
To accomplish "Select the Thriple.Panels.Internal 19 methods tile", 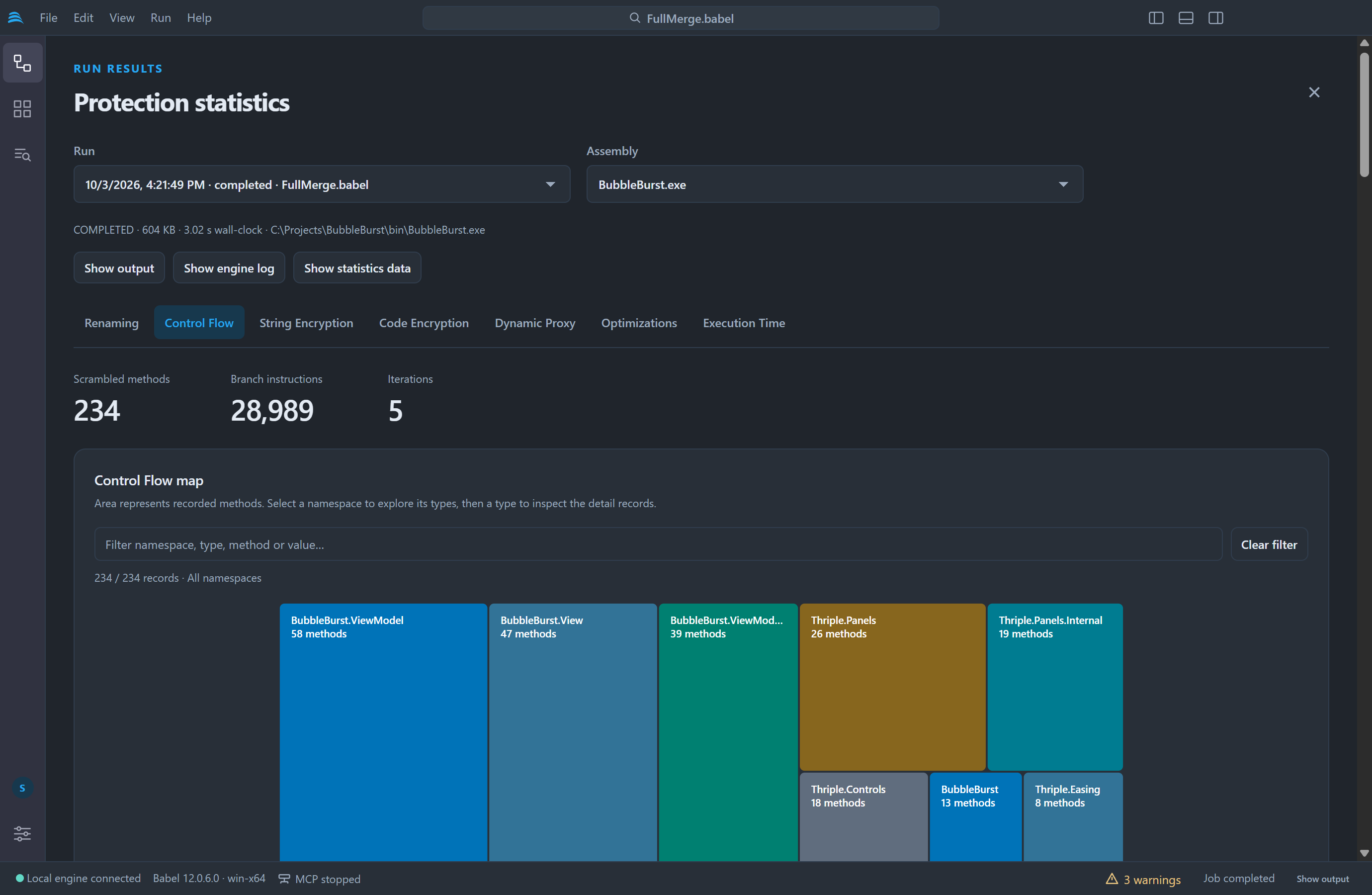I will [1055, 687].
